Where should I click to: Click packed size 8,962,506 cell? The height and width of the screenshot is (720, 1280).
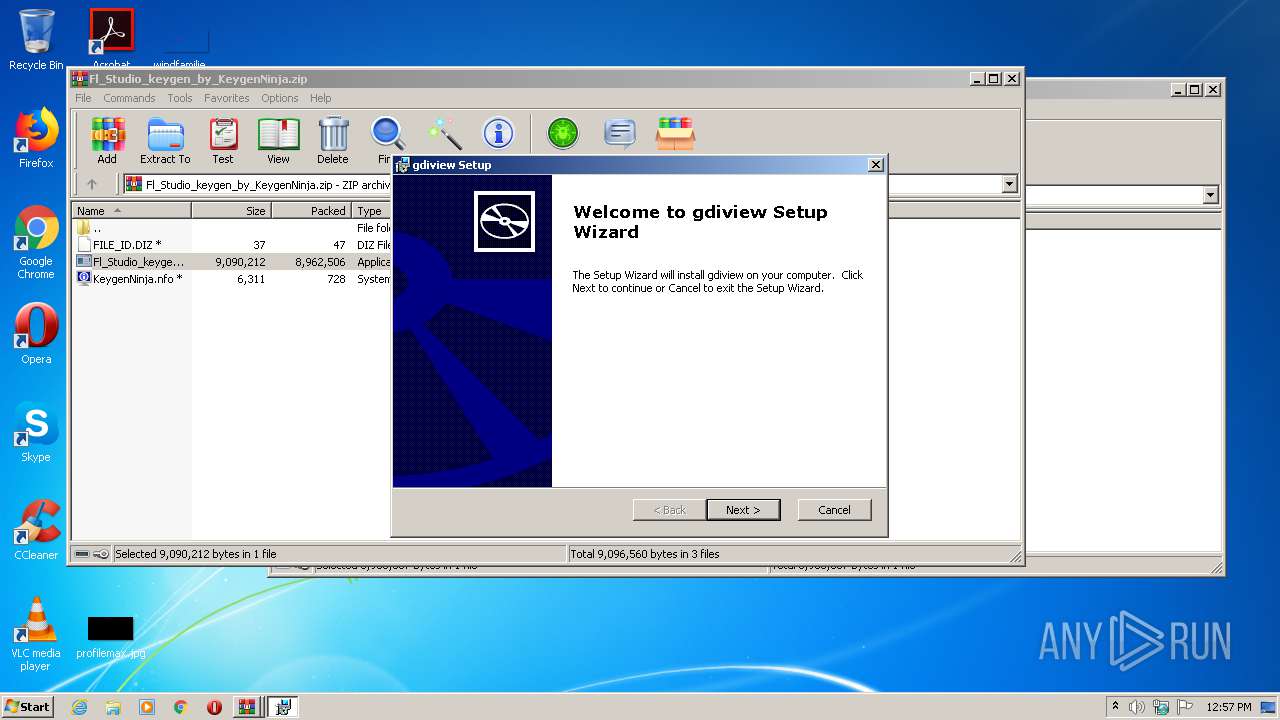click(x=320, y=262)
